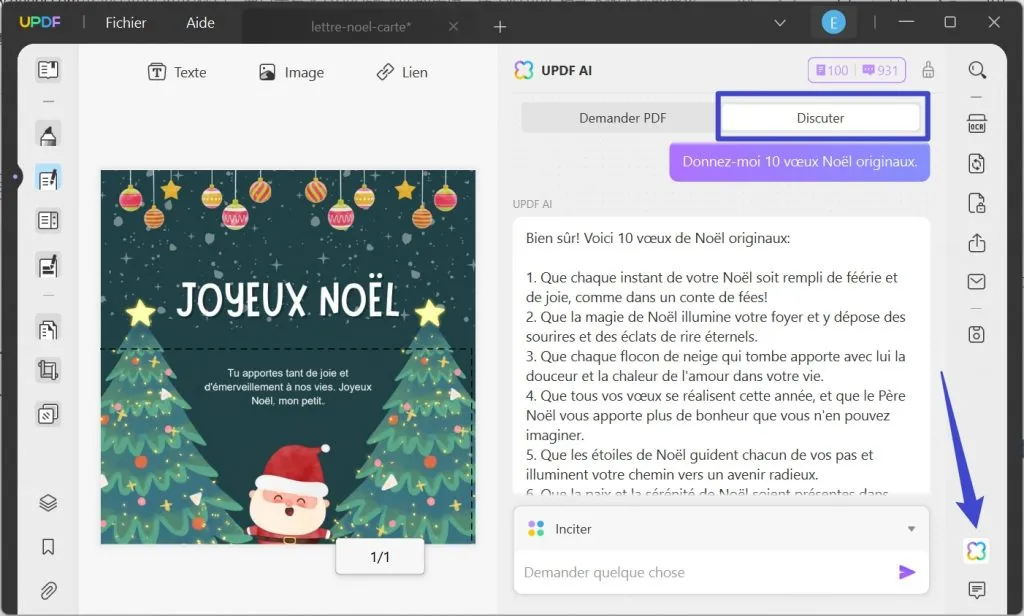The width and height of the screenshot is (1024, 616).
Task: Open the Fichier menu
Action: 124,22
